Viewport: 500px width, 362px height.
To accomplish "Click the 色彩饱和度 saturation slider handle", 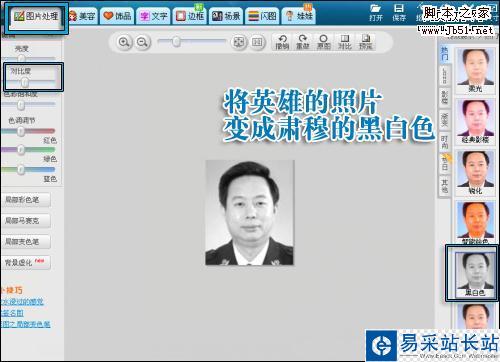I will [21, 105].
